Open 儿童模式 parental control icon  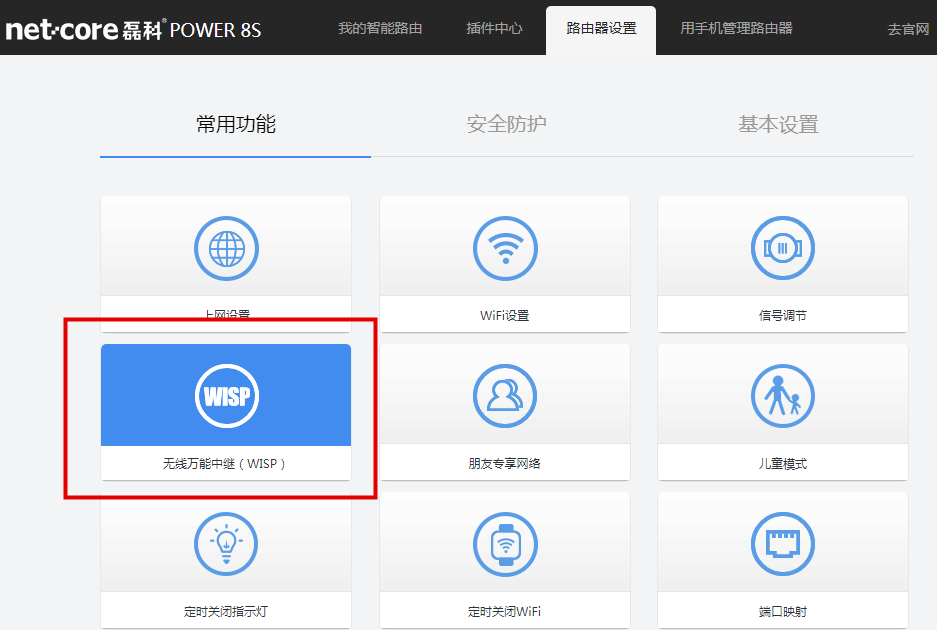782,395
